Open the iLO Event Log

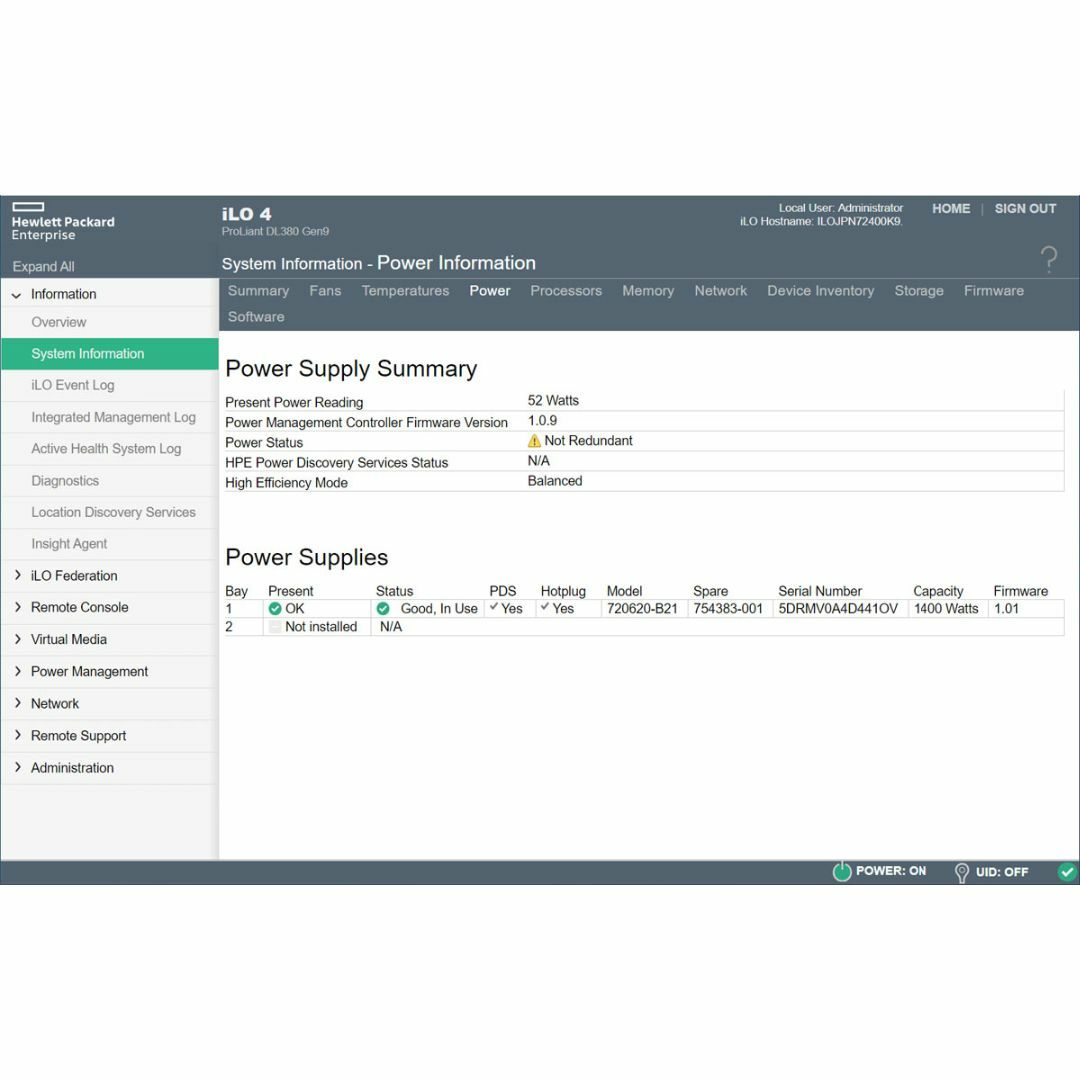pos(72,386)
